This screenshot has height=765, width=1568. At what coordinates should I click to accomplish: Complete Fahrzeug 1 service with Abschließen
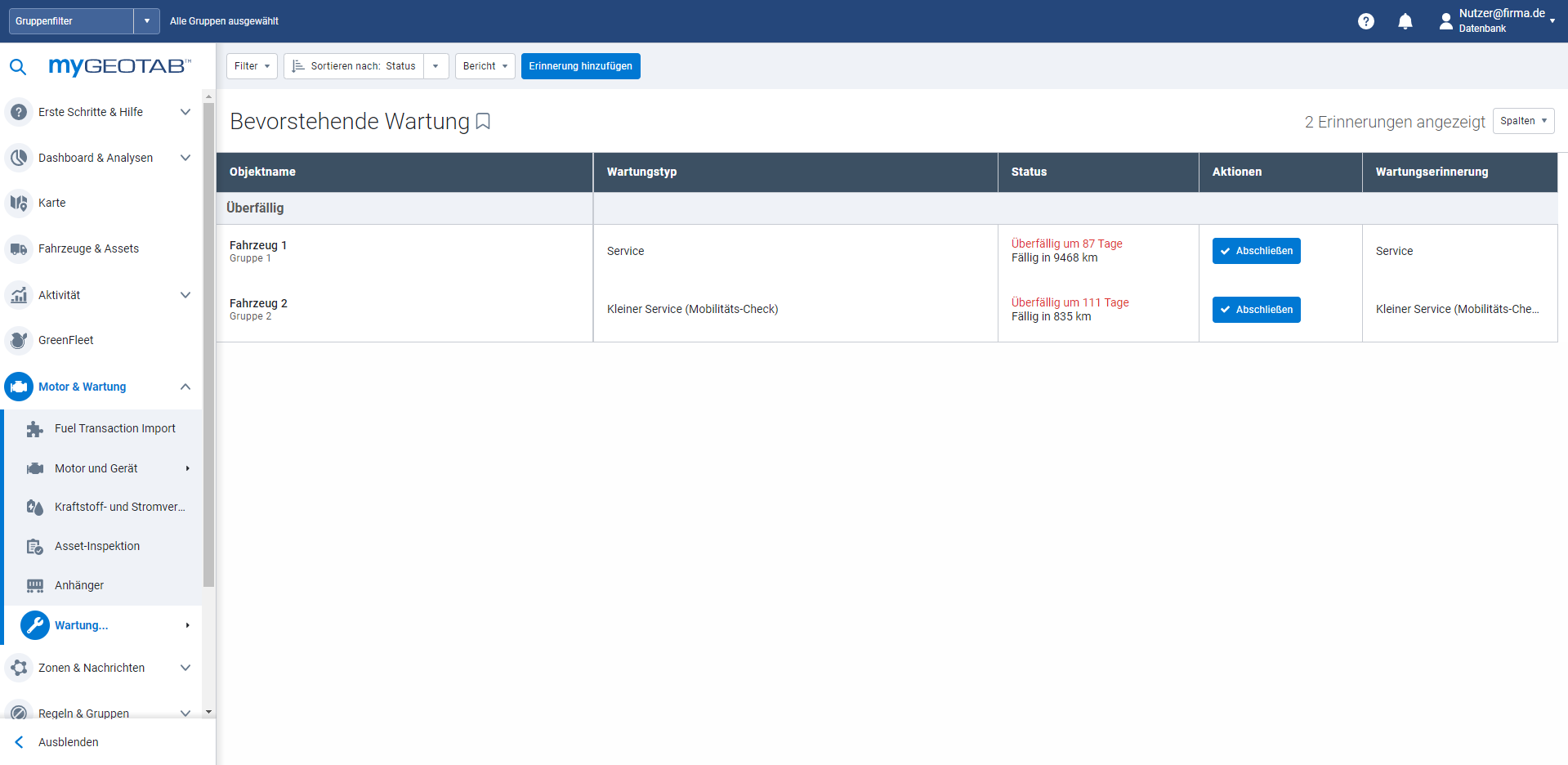[x=1256, y=251]
